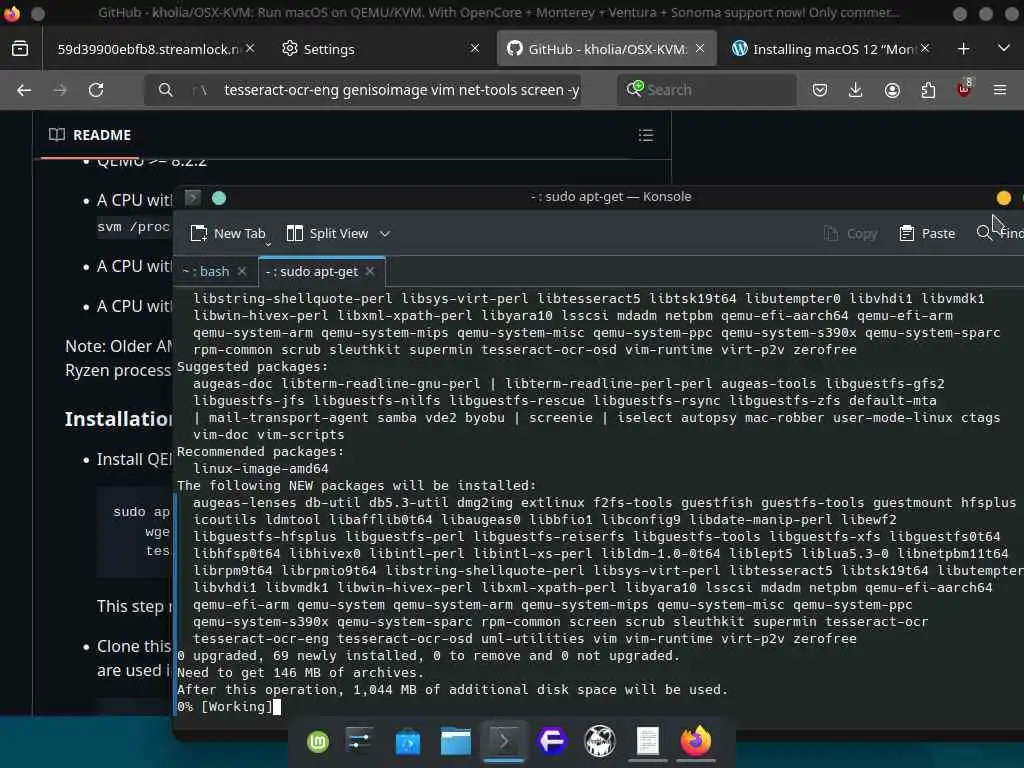Screen dimensions: 1024x768
Task: Open the text document dock icon
Action: pos(648,741)
